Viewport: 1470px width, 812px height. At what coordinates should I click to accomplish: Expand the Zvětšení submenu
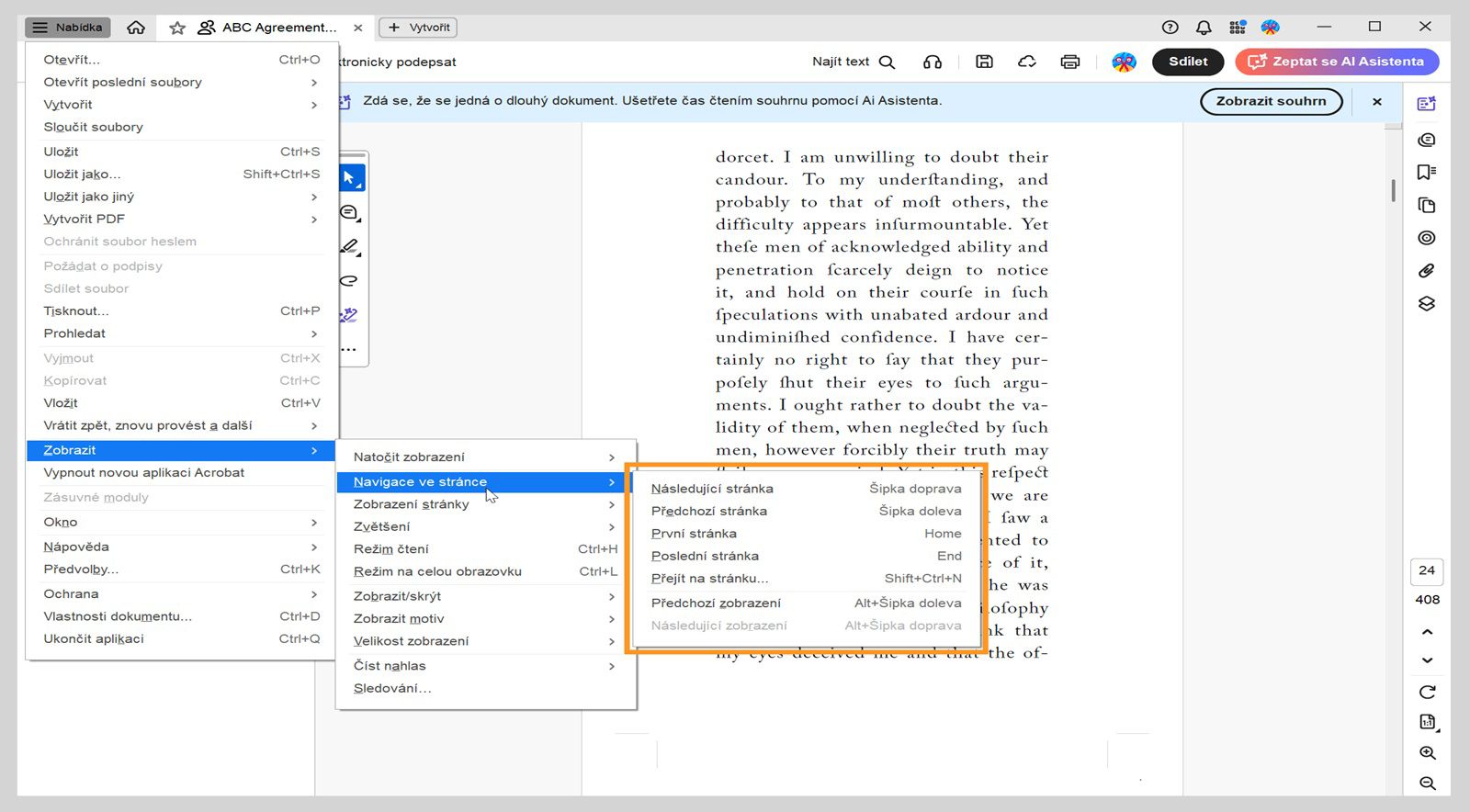tap(486, 526)
